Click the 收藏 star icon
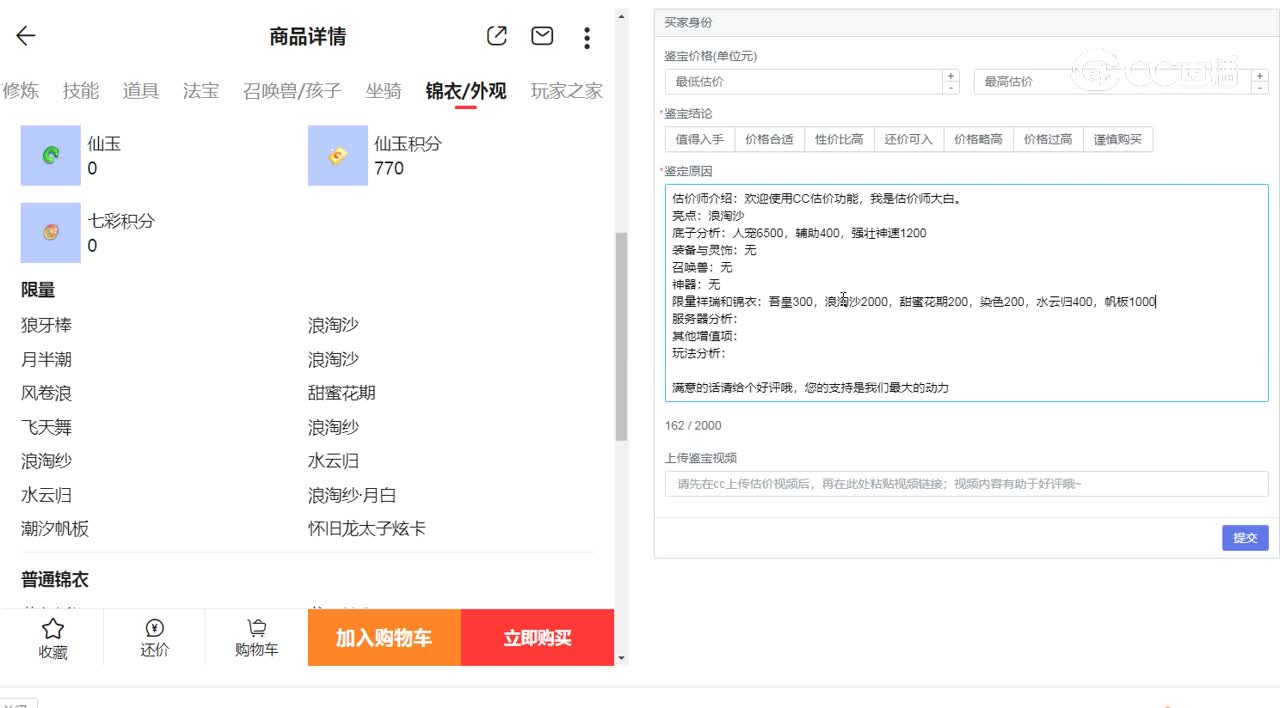The width and height of the screenshot is (1280, 708). pos(53,629)
